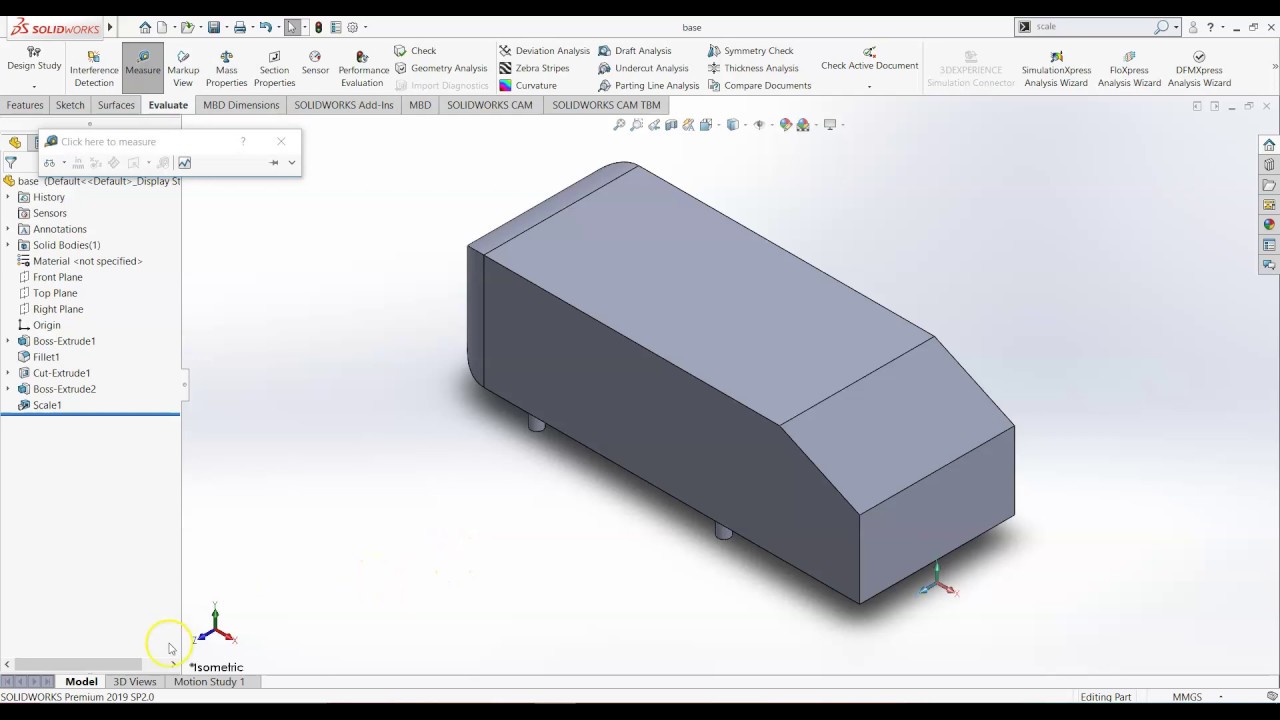Expand Check Active Document dropdown arrow
1280x720 pixels.
(869, 86)
